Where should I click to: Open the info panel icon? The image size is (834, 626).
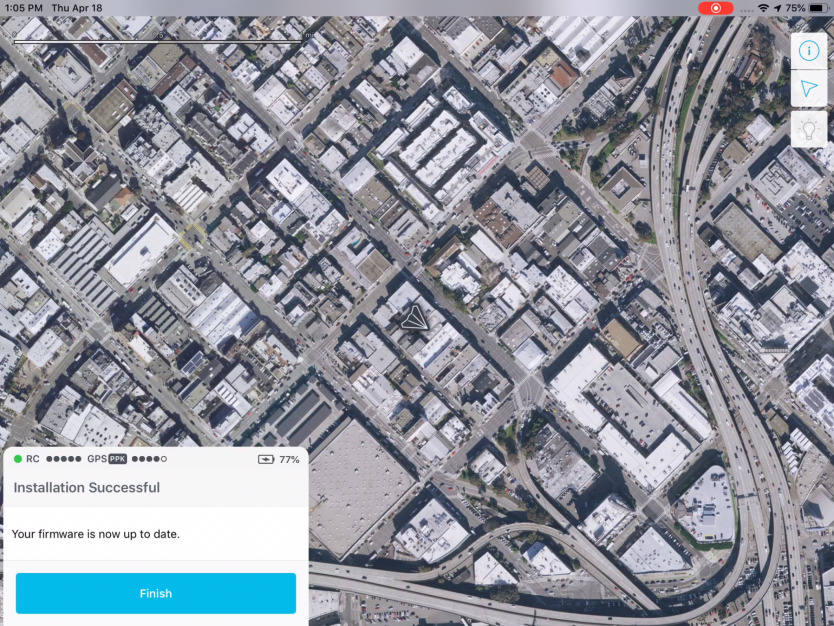coord(809,51)
